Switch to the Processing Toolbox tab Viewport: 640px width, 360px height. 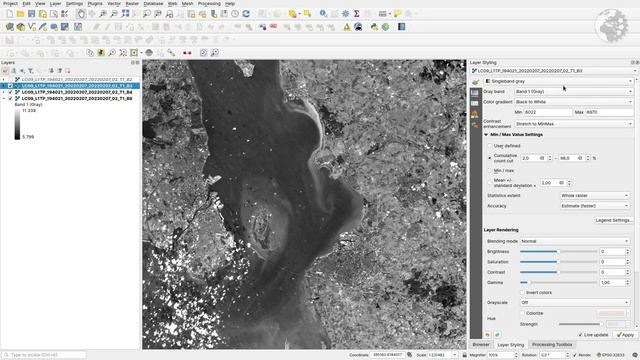(552, 344)
